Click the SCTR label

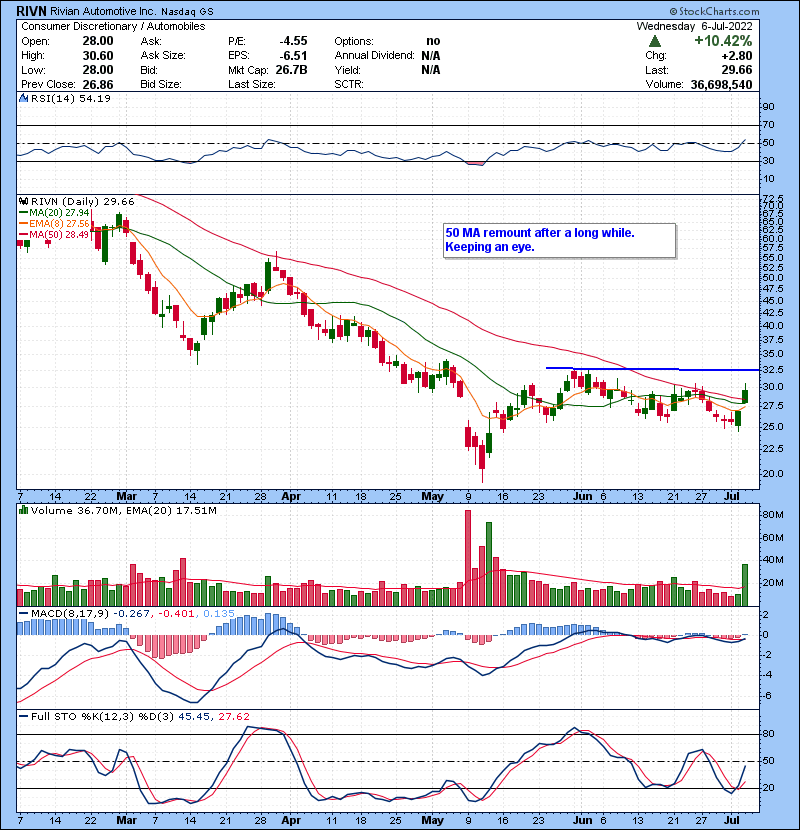click(x=349, y=84)
